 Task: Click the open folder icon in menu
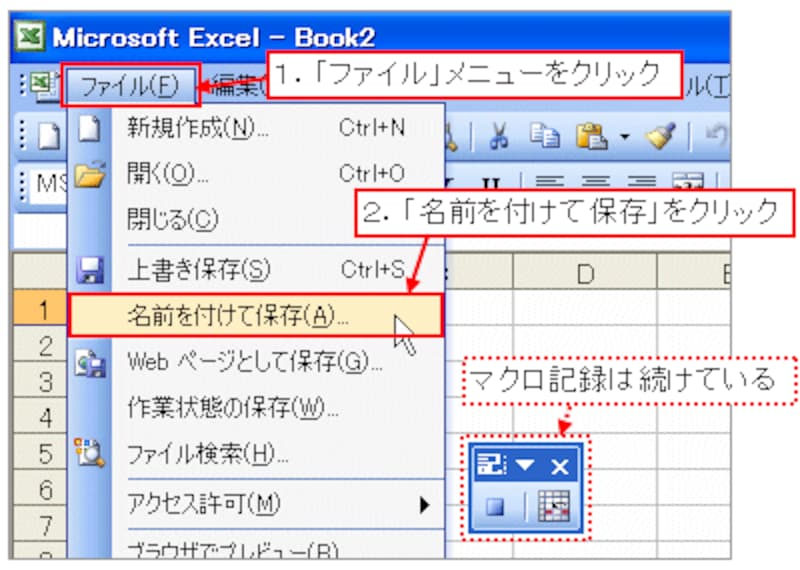pos(90,175)
